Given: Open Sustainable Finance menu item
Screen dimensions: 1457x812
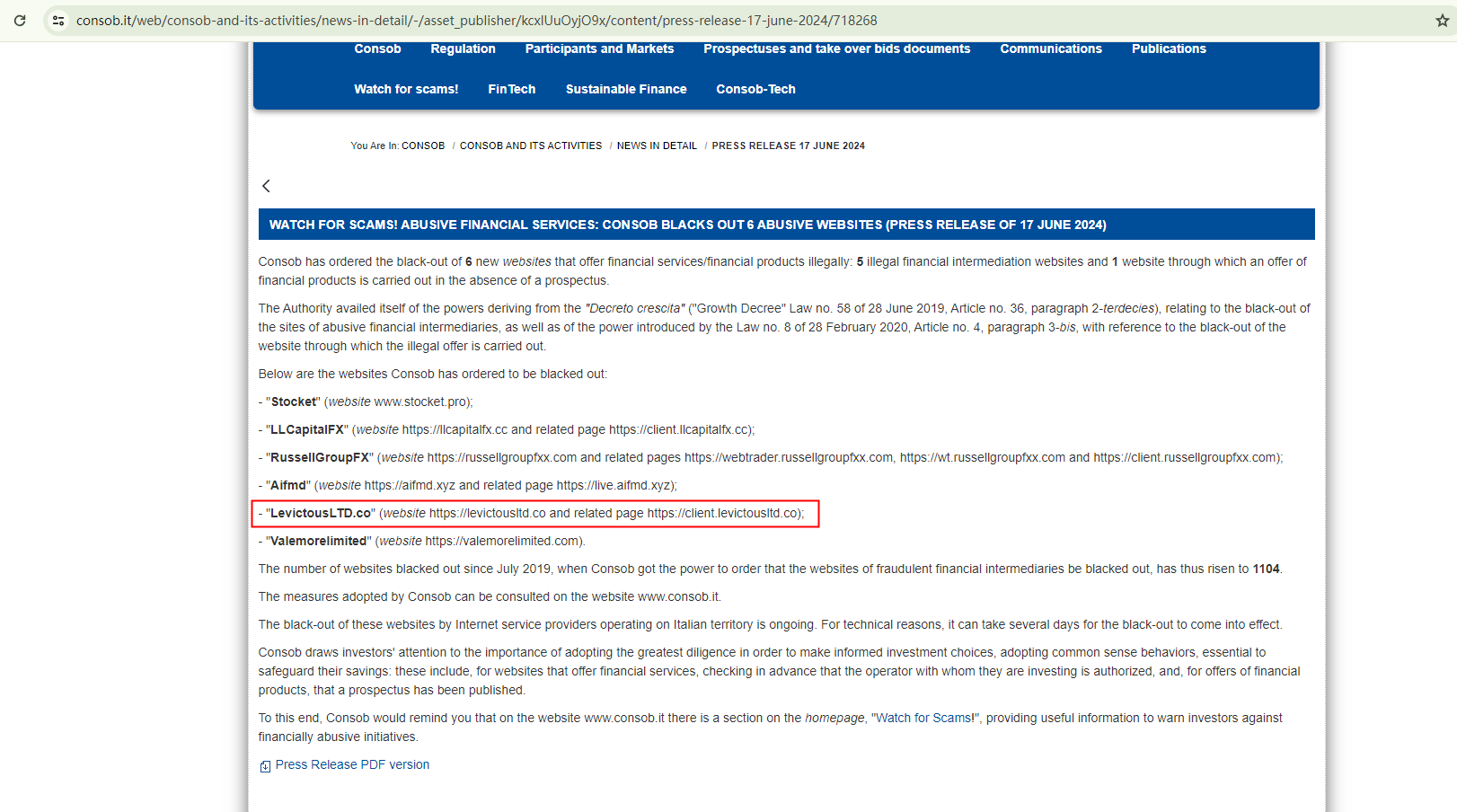Looking at the screenshot, I should pyautogui.click(x=626, y=89).
